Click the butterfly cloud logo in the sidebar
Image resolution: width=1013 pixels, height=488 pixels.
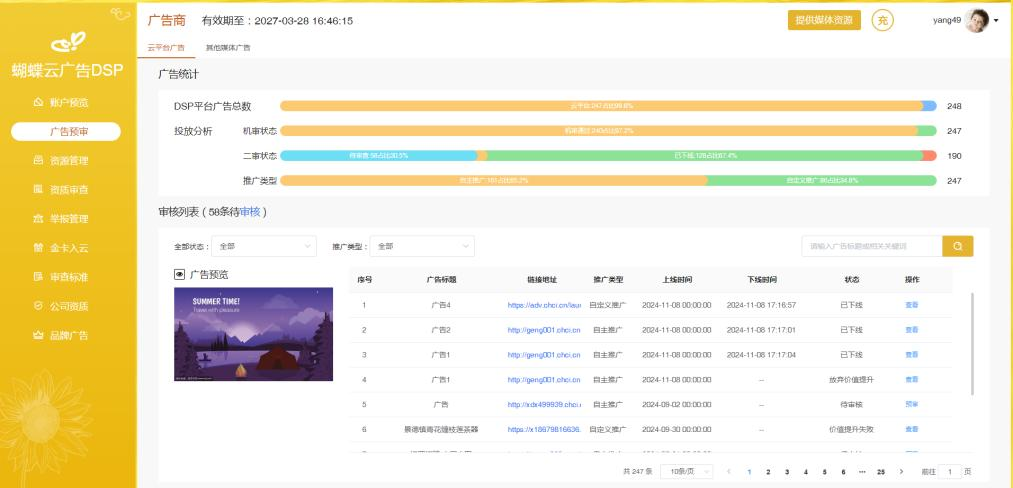coord(68,43)
